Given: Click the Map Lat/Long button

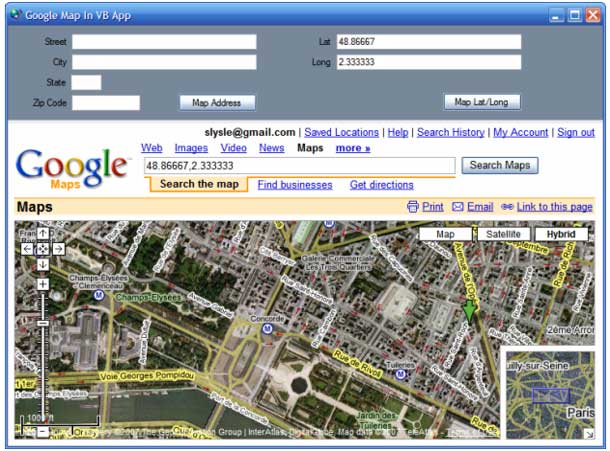Looking at the screenshot, I should [482, 102].
